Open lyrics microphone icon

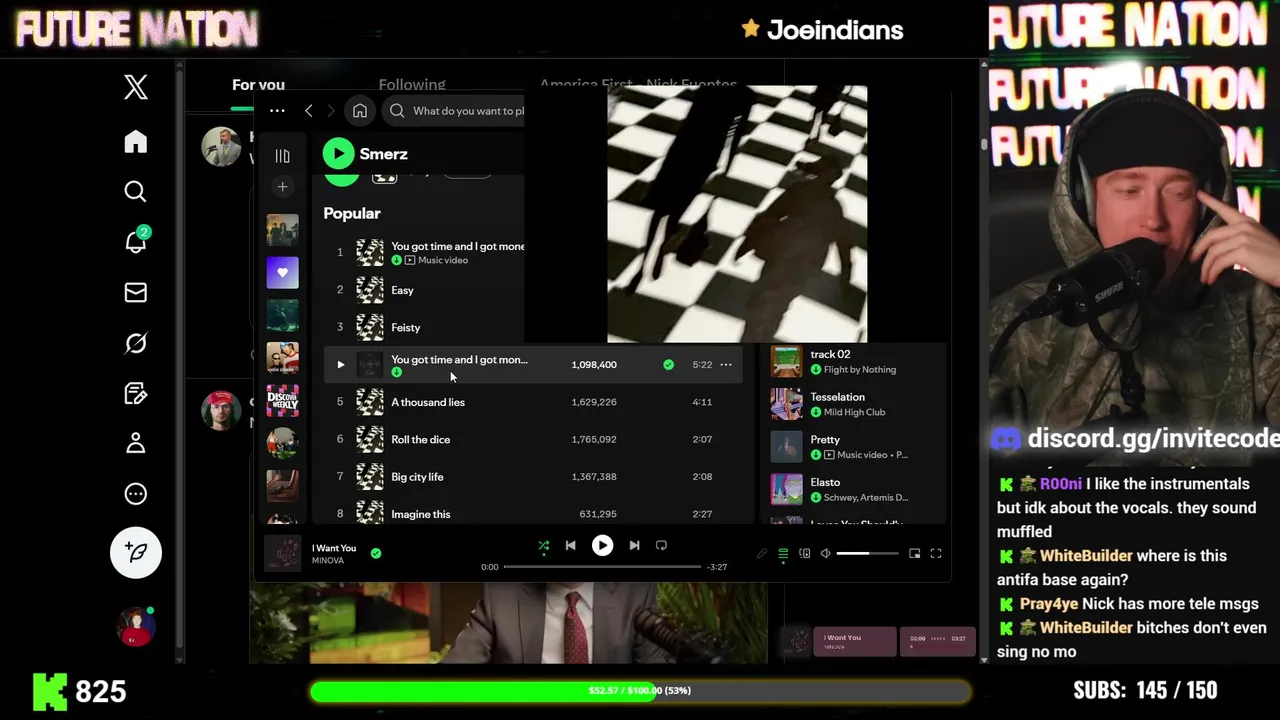tap(762, 554)
